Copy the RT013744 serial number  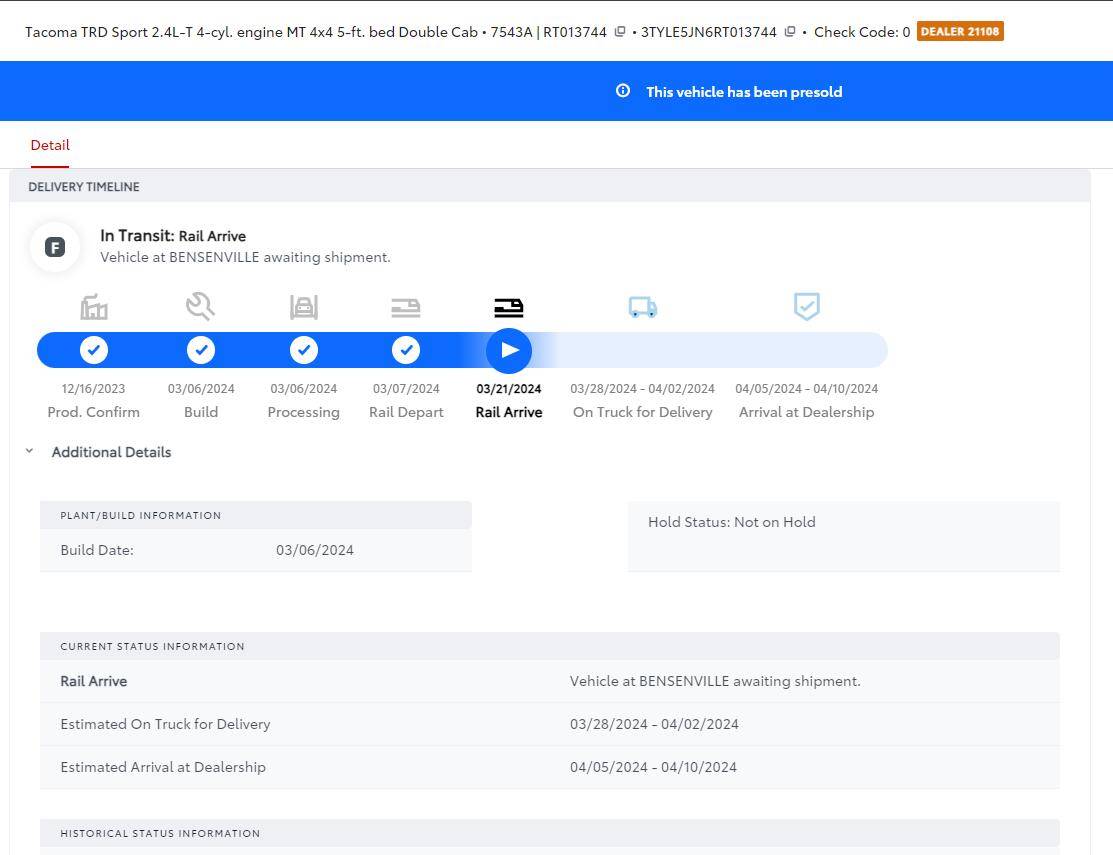coord(620,32)
